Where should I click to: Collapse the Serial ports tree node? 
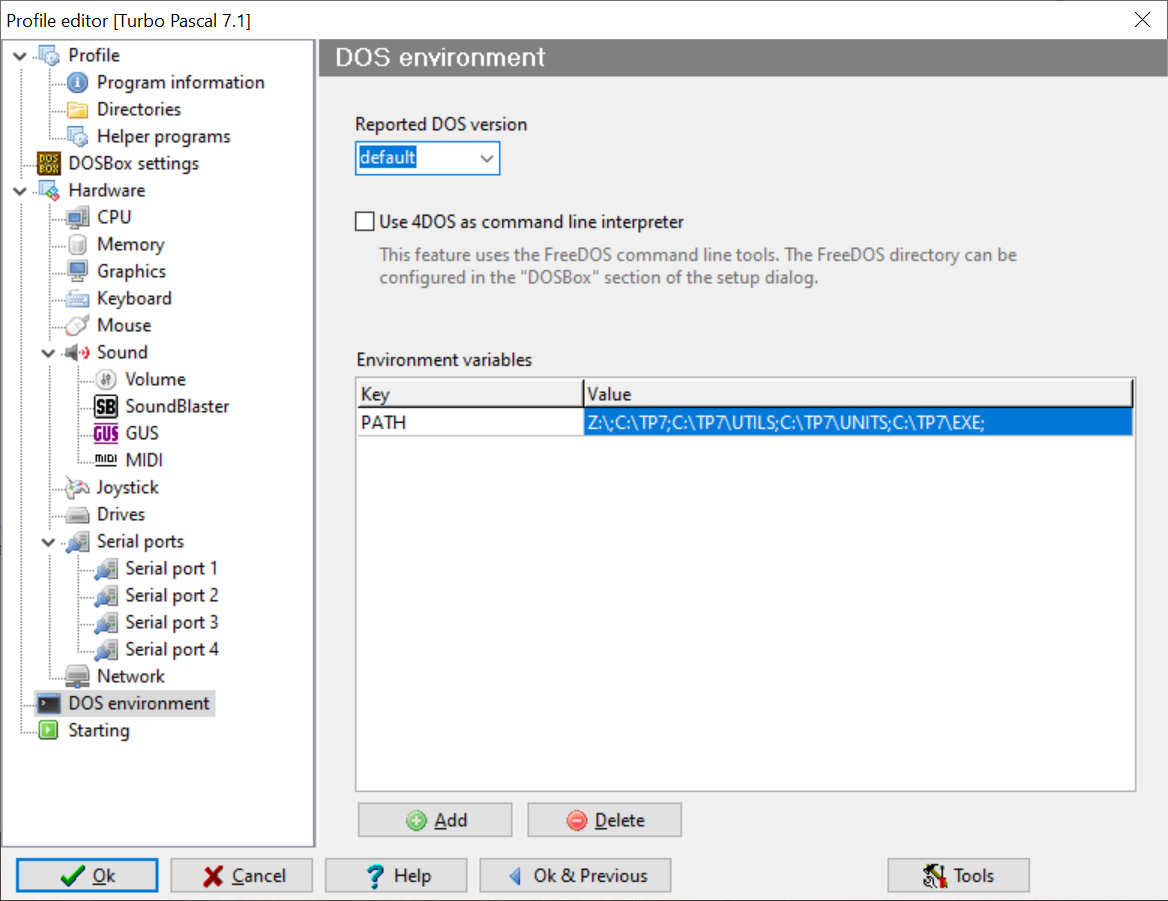coord(49,542)
